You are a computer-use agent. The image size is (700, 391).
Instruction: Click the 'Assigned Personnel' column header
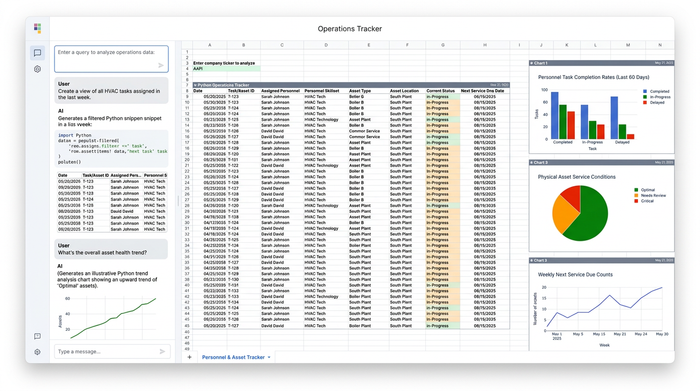(x=280, y=91)
